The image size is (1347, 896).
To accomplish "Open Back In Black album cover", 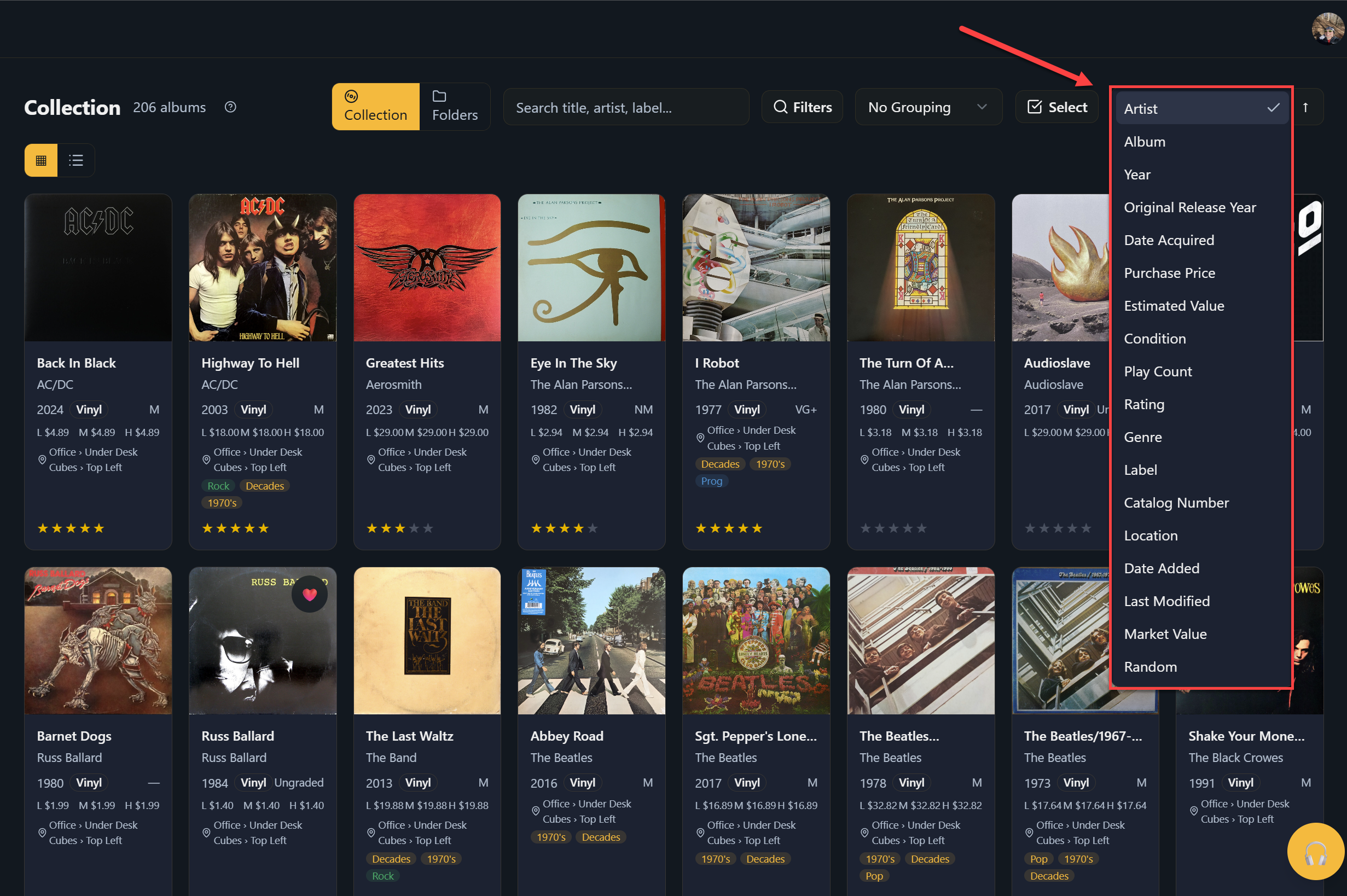I will click(98, 268).
